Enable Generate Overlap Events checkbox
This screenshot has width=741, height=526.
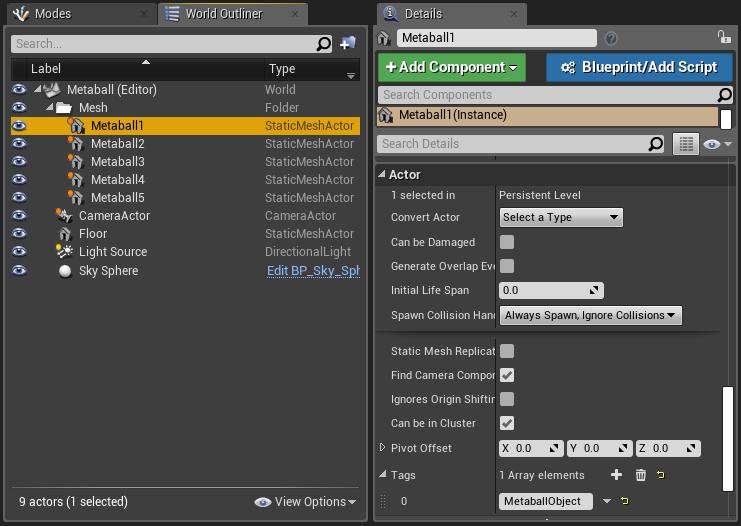click(507, 266)
